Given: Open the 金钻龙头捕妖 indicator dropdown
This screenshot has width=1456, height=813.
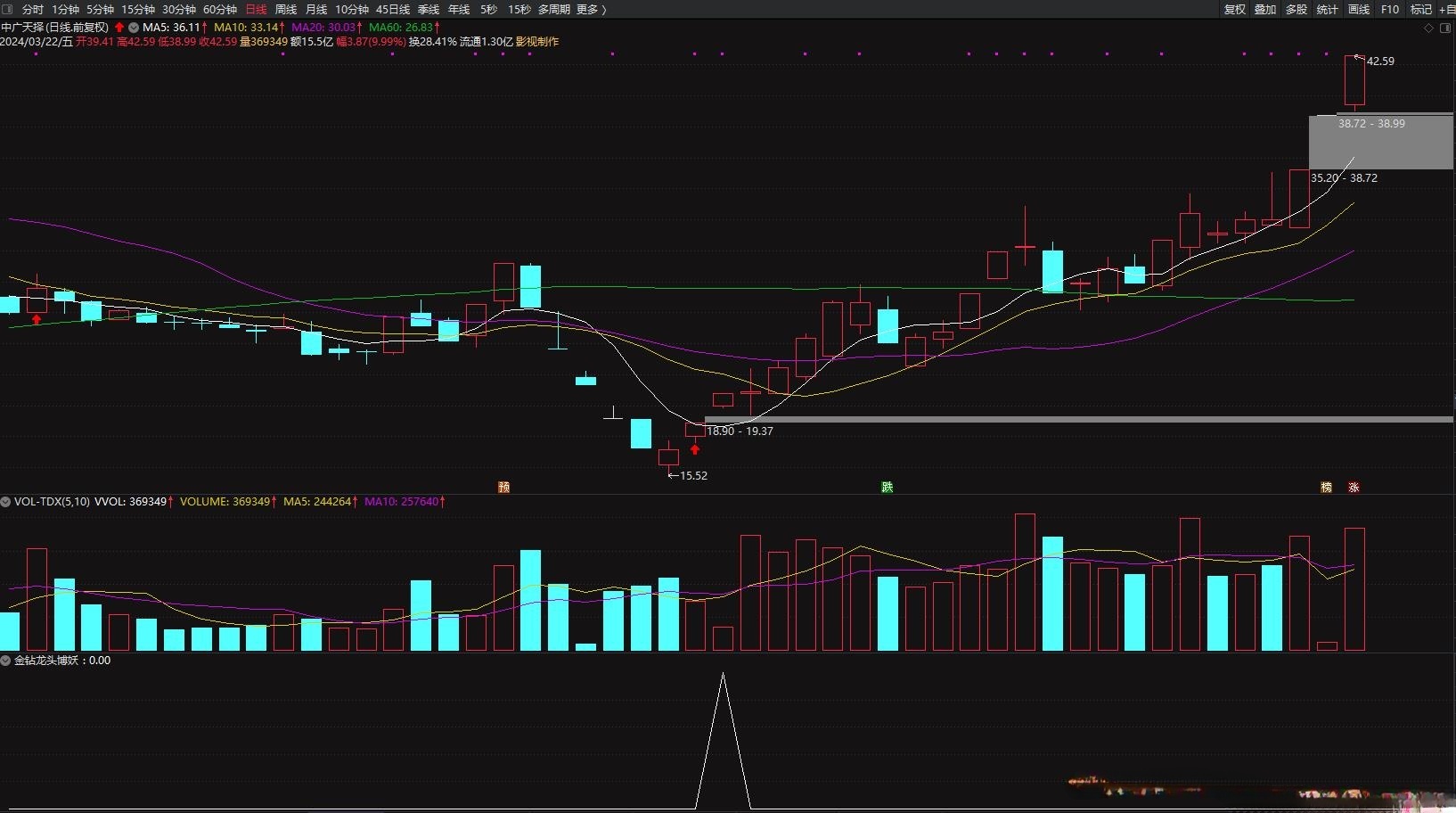Looking at the screenshot, I should click(6, 661).
